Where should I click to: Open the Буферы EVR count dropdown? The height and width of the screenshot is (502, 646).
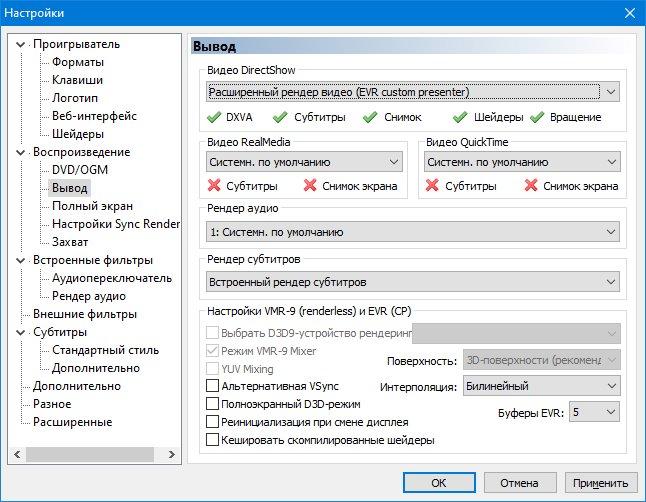[595, 412]
